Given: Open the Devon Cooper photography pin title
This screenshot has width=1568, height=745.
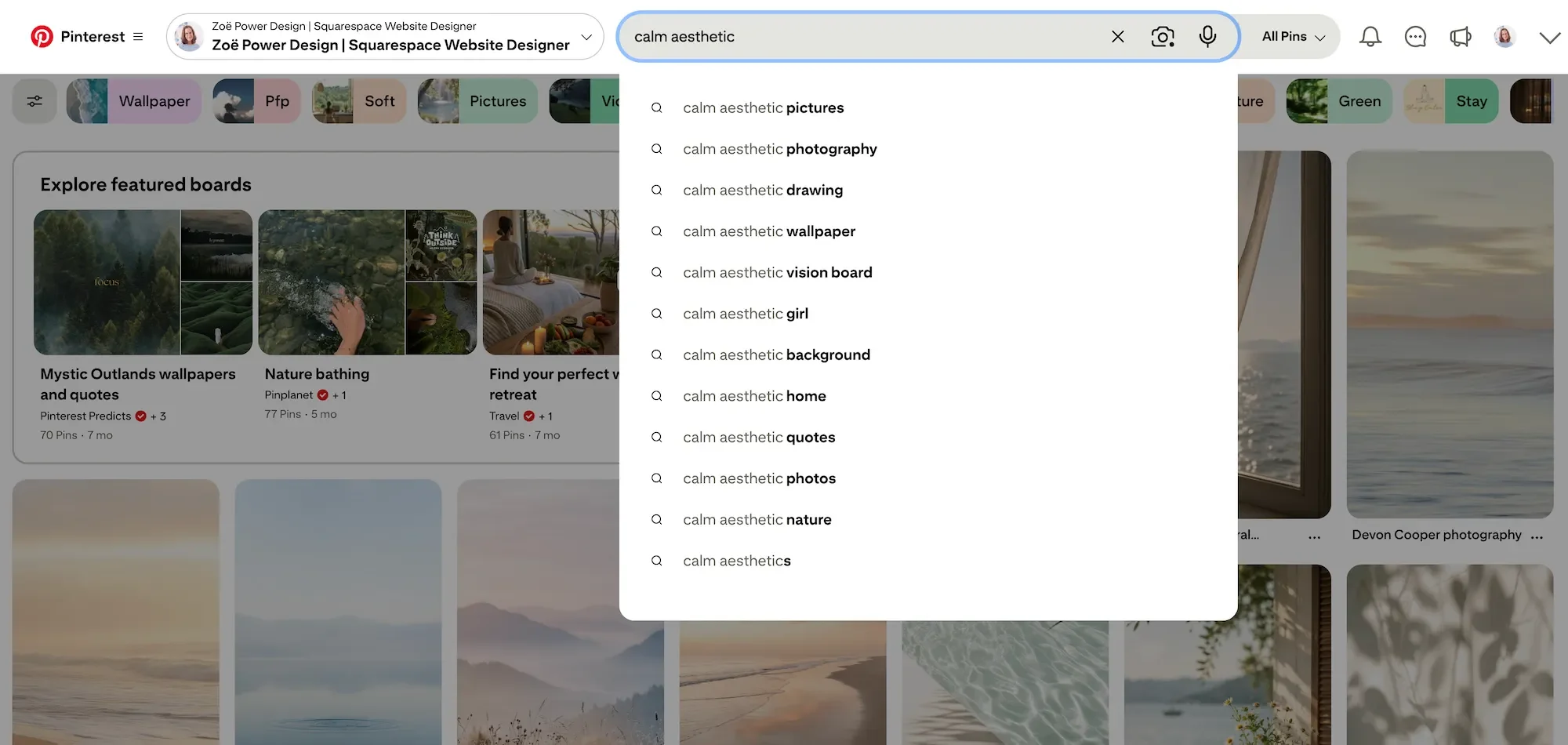Looking at the screenshot, I should pos(1436,535).
